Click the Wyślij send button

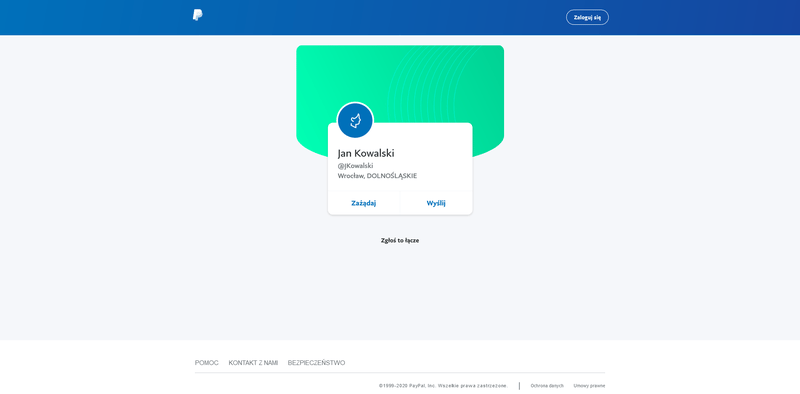point(436,203)
